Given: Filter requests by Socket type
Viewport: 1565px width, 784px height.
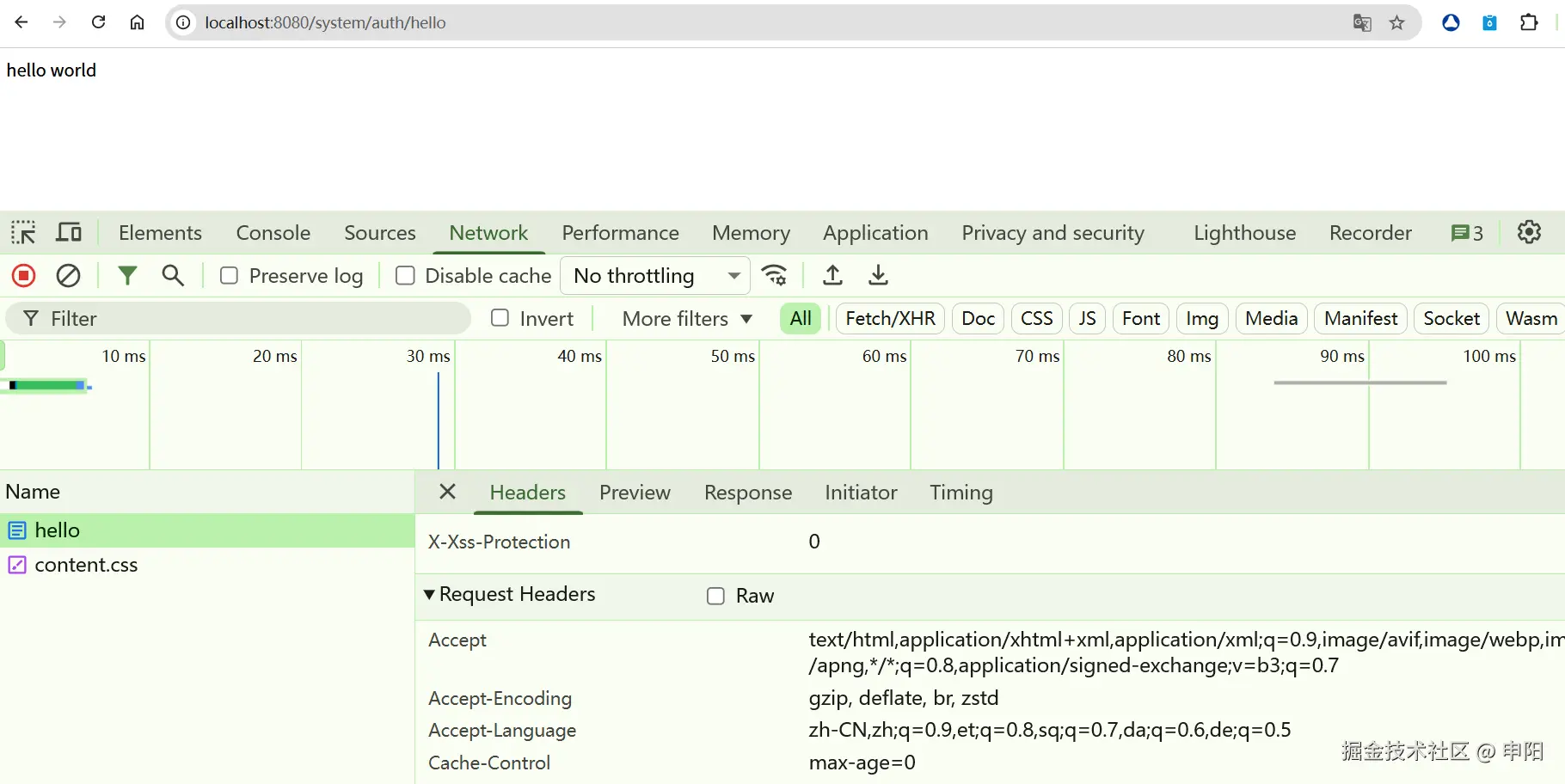Looking at the screenshot, I should (x=1451, y=319).
